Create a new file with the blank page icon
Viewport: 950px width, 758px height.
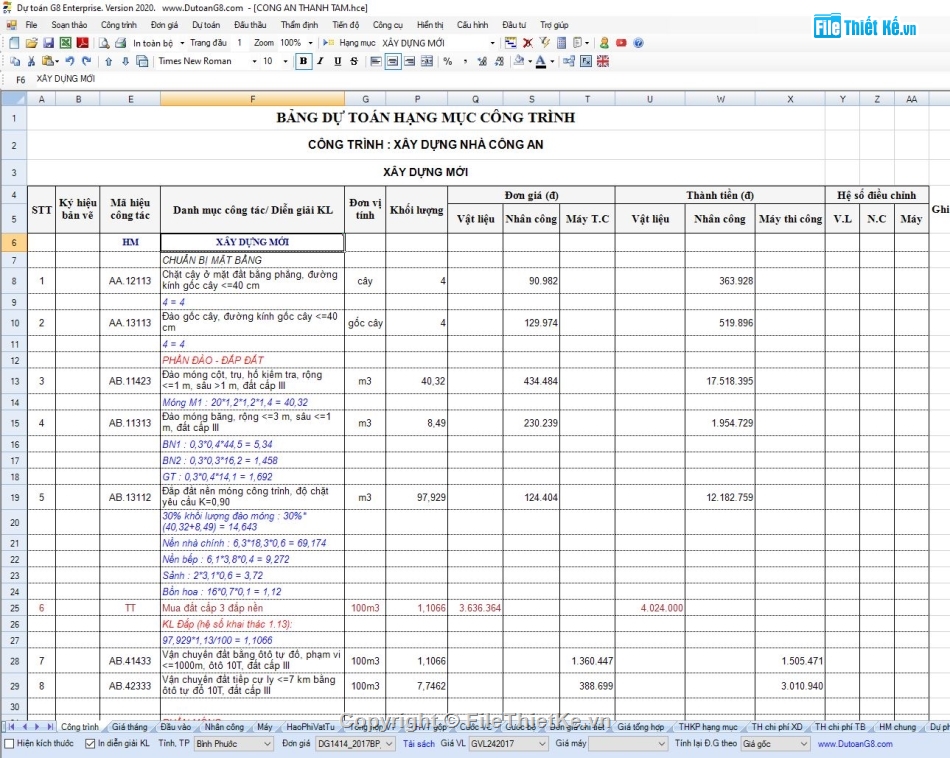click(x=15, y=43)
